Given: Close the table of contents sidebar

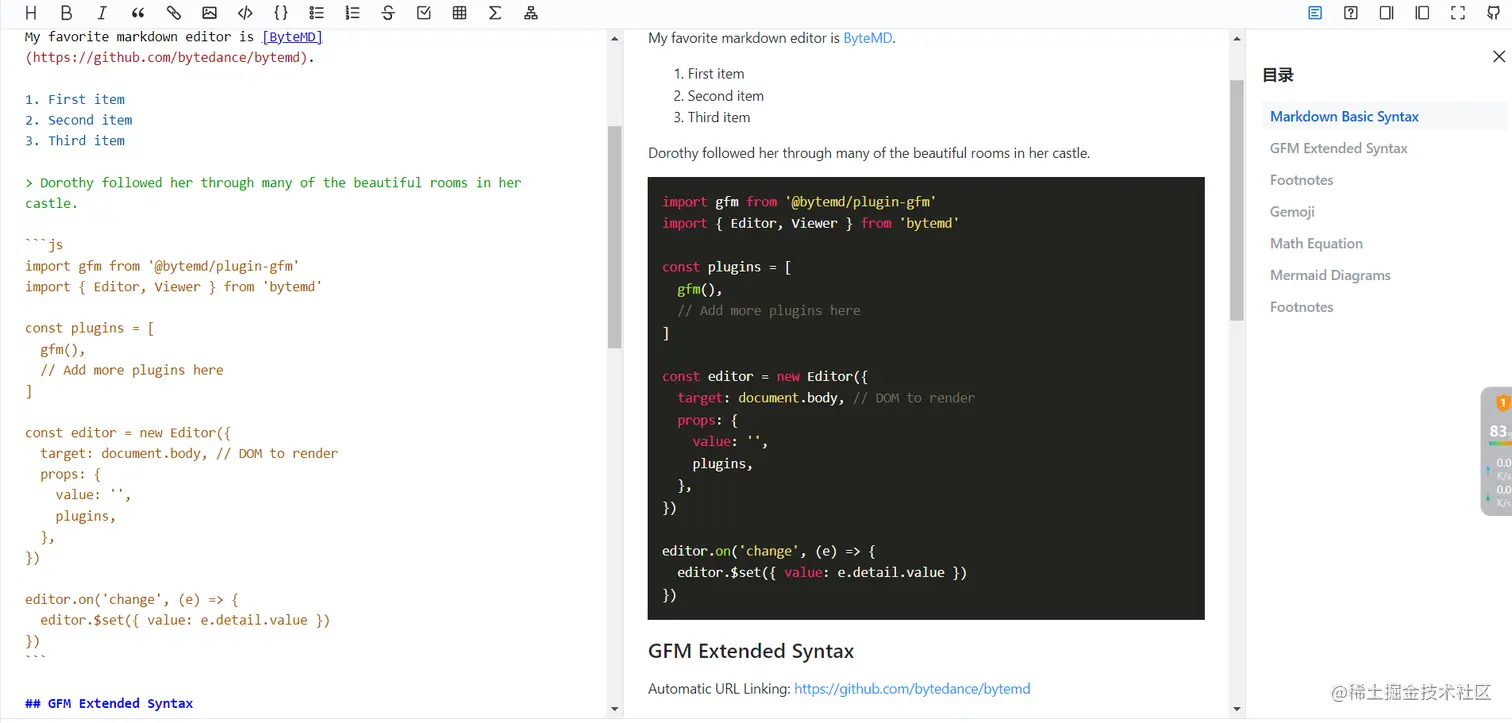Looking at the screenshot, I should point(1498,57).
